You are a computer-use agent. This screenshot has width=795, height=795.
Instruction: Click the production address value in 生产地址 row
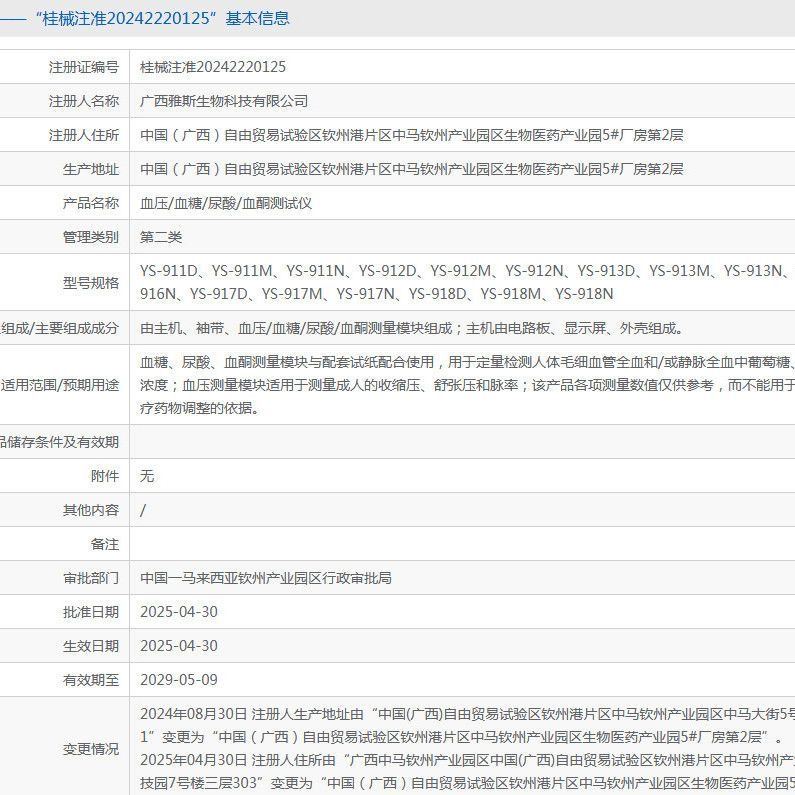point(412,169)
